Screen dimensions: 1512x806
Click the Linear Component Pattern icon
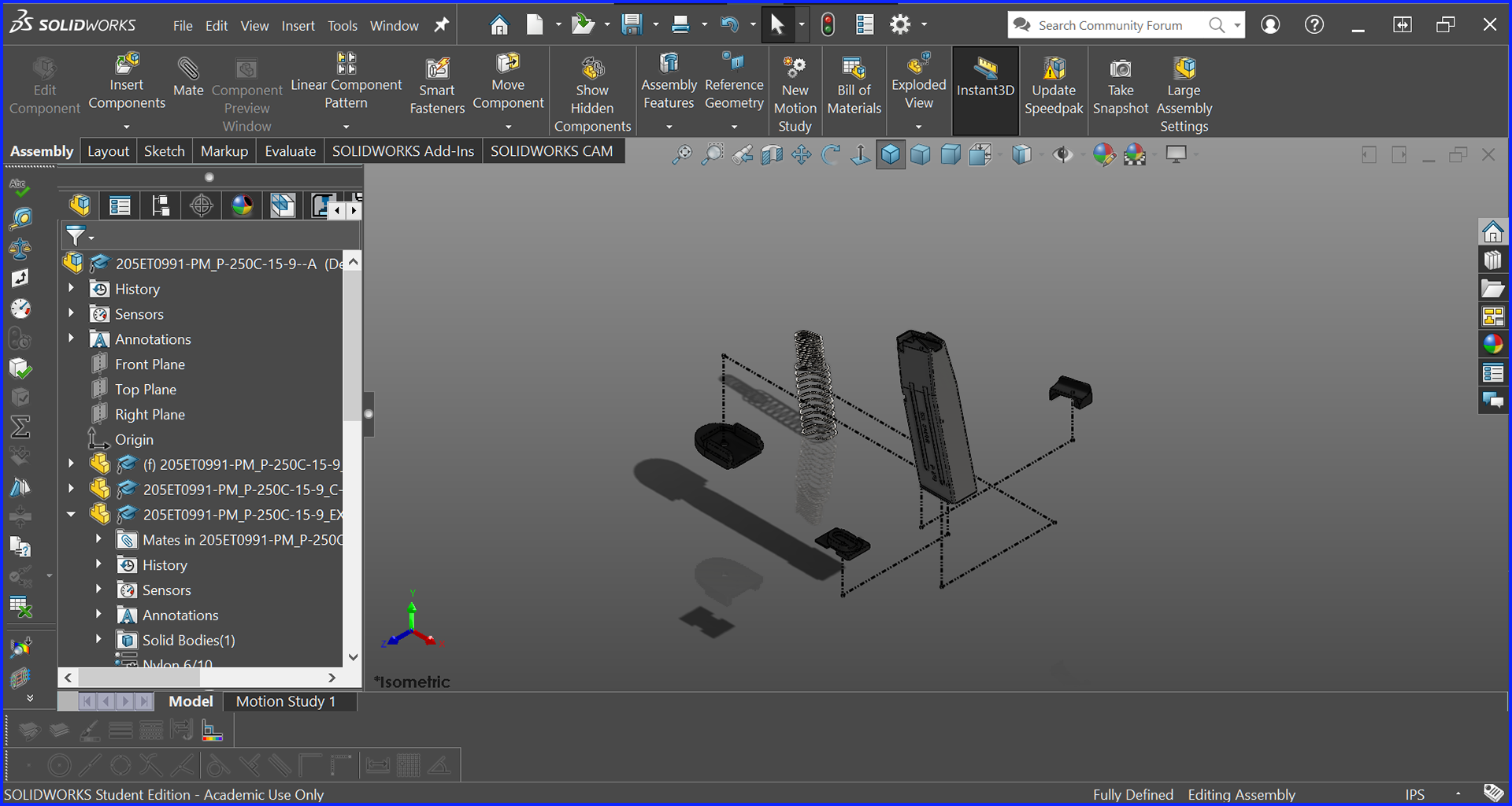tap(346, 63)
